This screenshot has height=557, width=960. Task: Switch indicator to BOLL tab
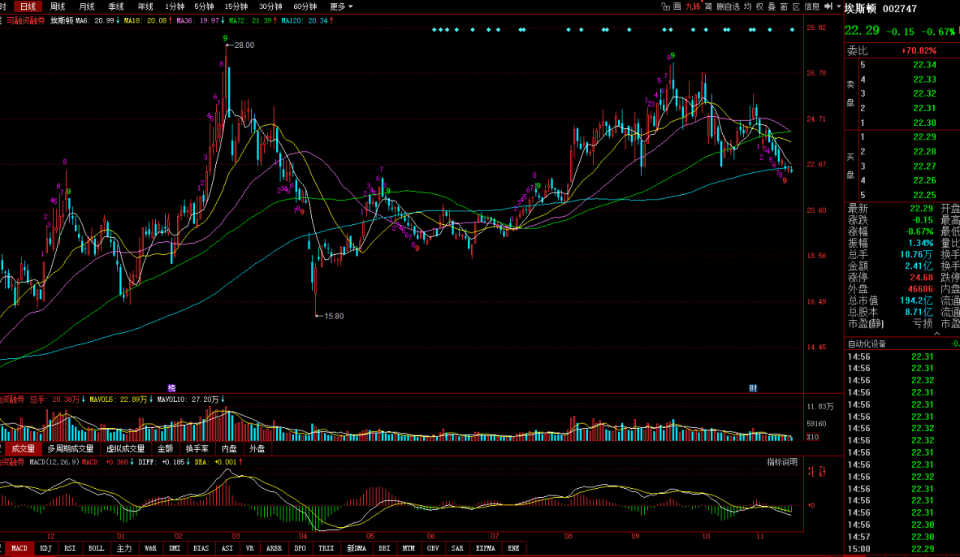[x=97, y=548]
